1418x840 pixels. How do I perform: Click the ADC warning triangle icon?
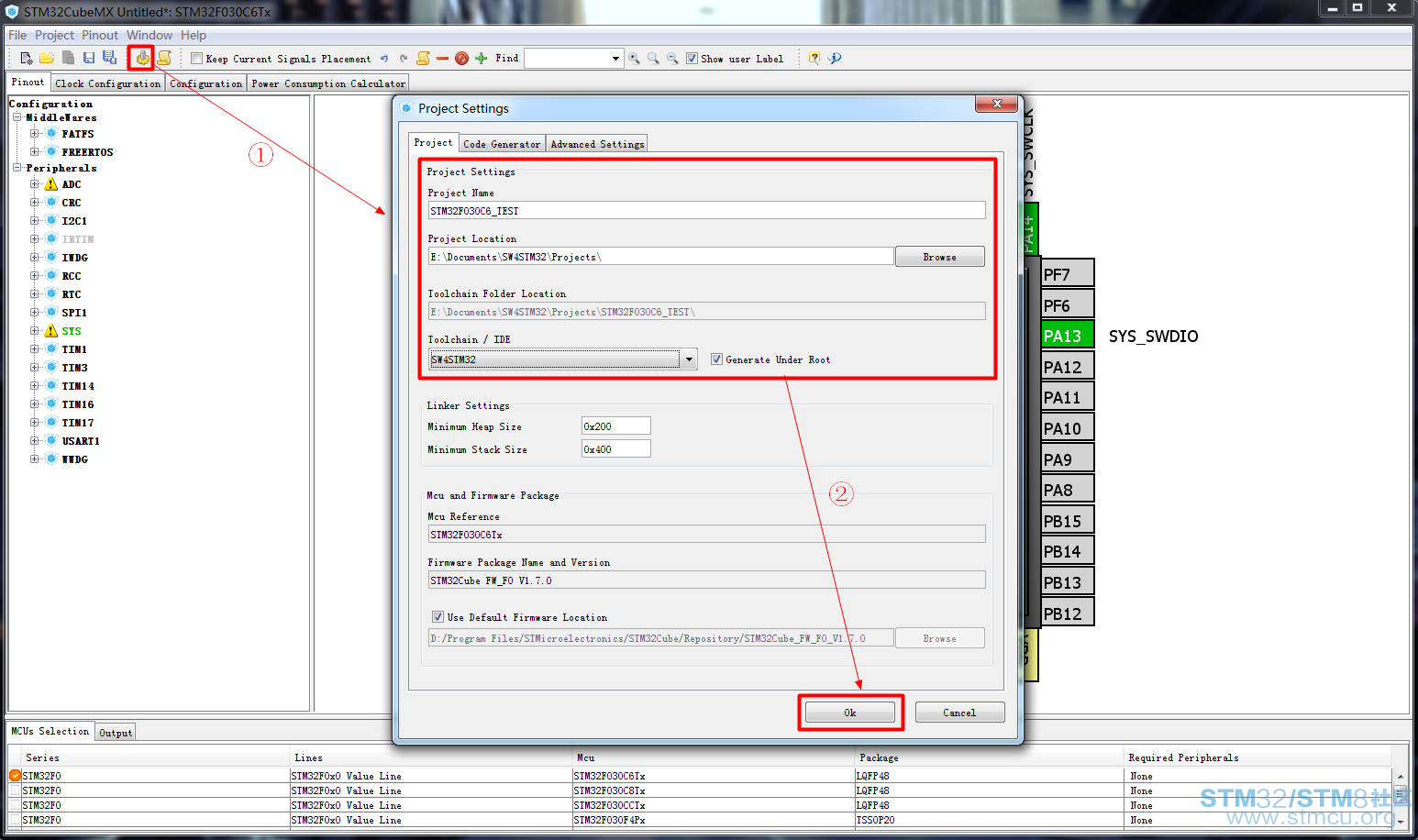click(x=51, y=184)
